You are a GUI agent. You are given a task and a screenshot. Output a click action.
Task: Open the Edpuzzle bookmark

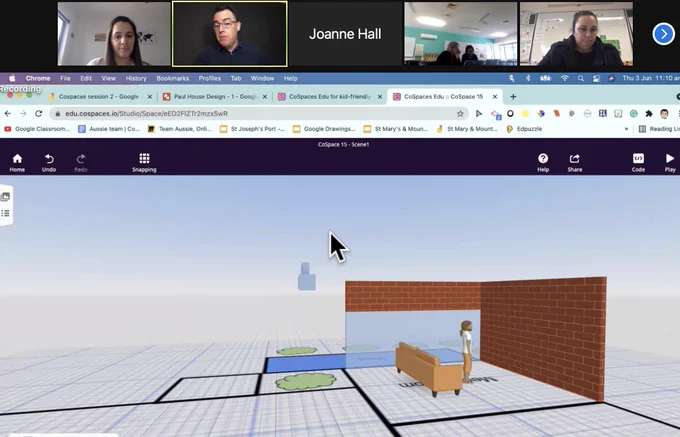click(524, 129)
